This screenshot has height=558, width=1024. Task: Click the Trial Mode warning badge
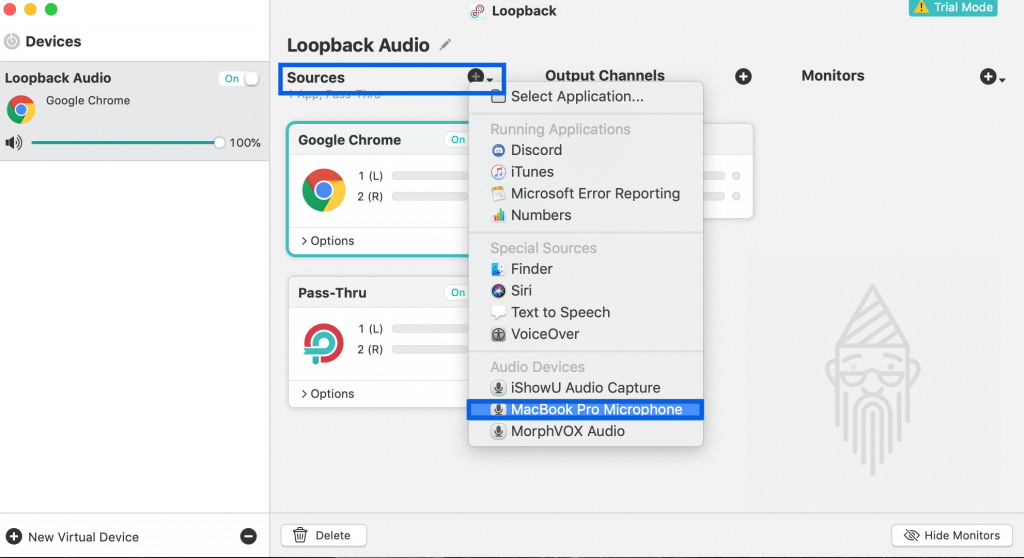pyautogui.click(x=953, y=8)
